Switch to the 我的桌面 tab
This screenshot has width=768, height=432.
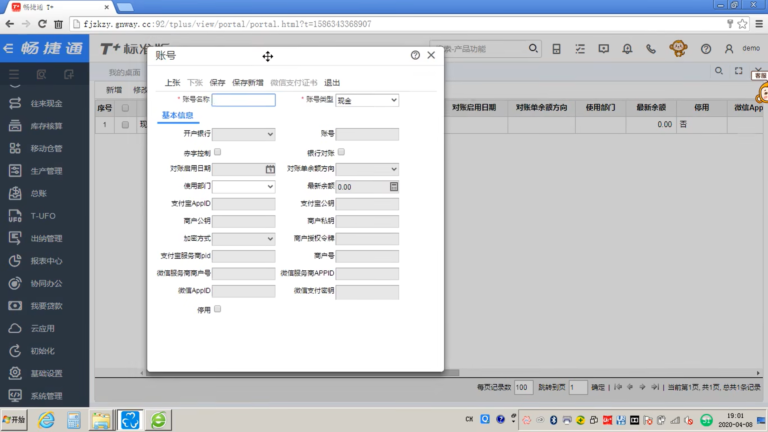click(x=124, y=72)
